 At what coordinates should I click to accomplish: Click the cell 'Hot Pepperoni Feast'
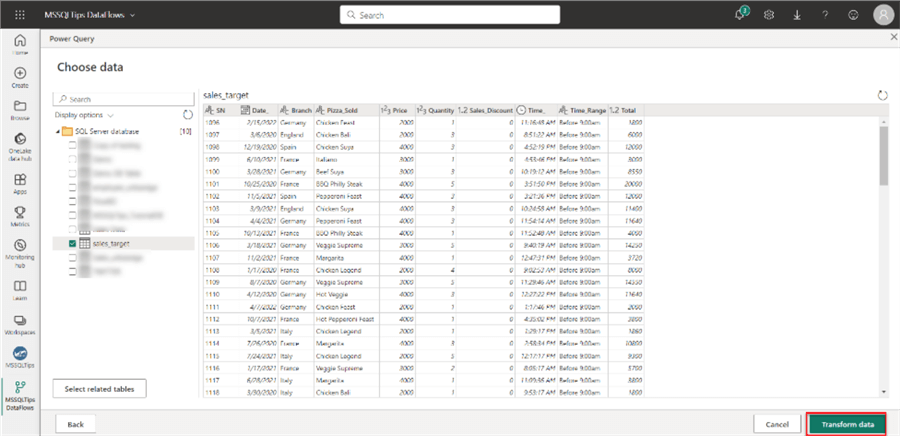pos(346,319)
